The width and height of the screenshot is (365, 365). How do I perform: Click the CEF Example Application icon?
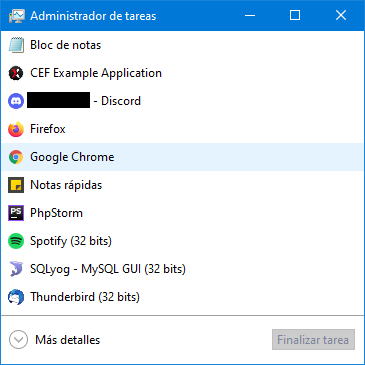tap(16, 73)
